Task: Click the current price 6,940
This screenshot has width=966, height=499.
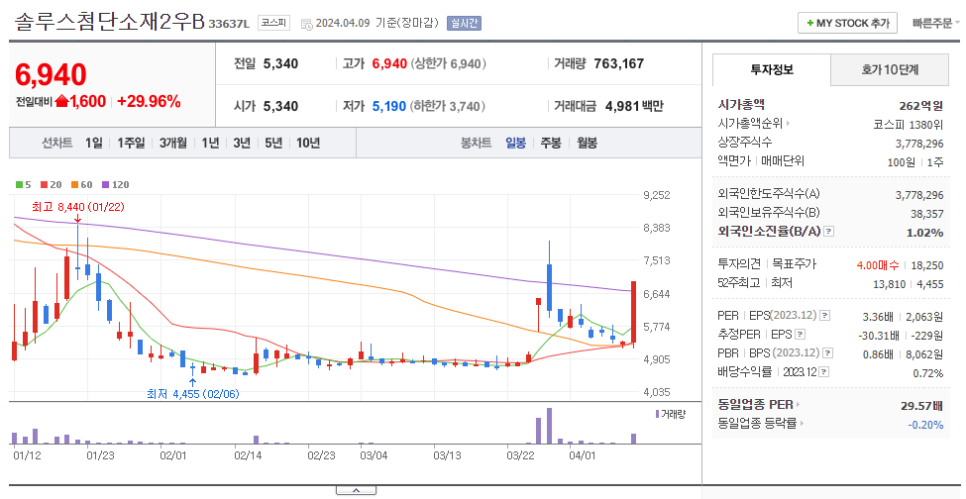Action: pos(51,75)
